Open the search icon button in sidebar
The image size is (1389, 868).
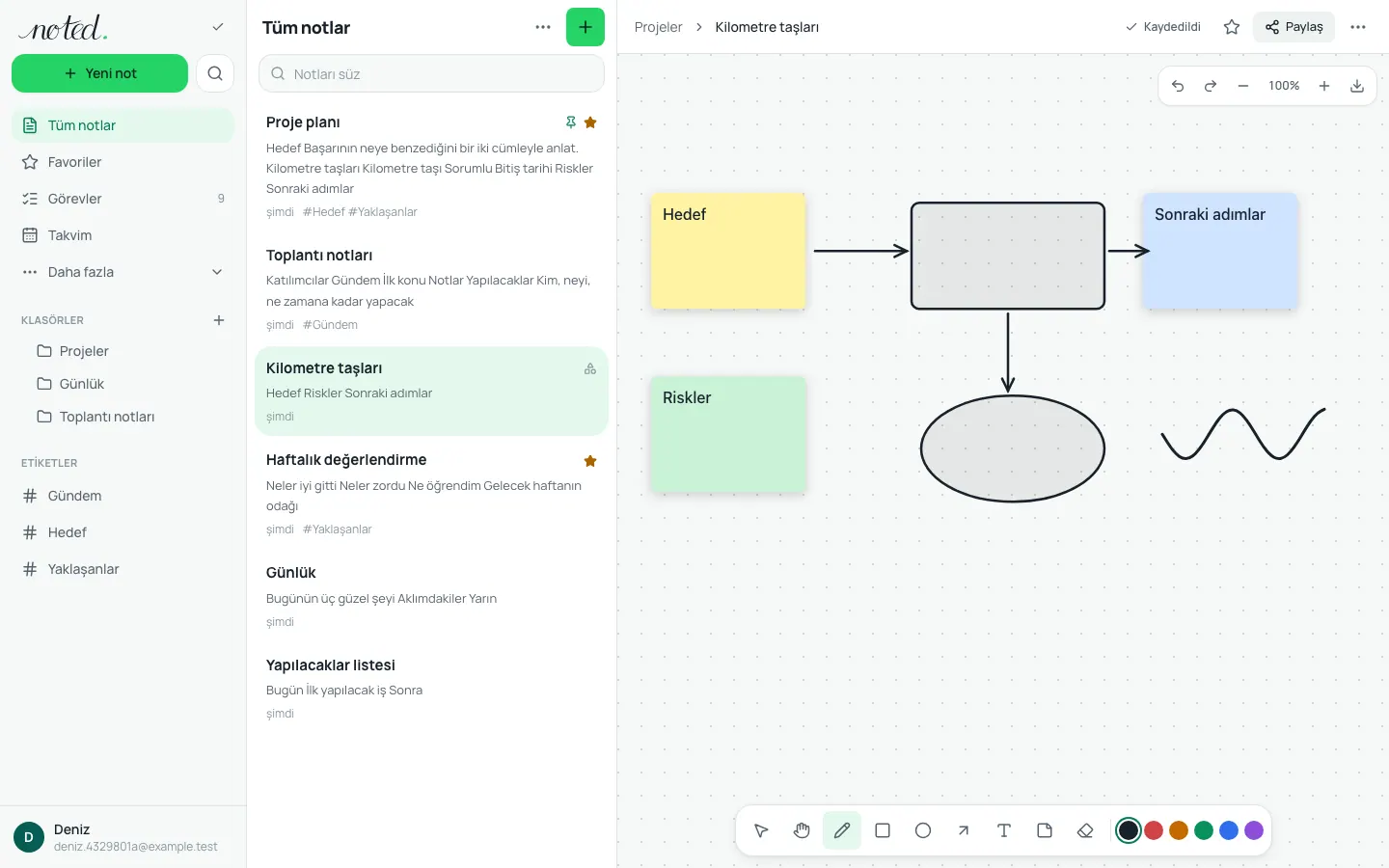215,73
